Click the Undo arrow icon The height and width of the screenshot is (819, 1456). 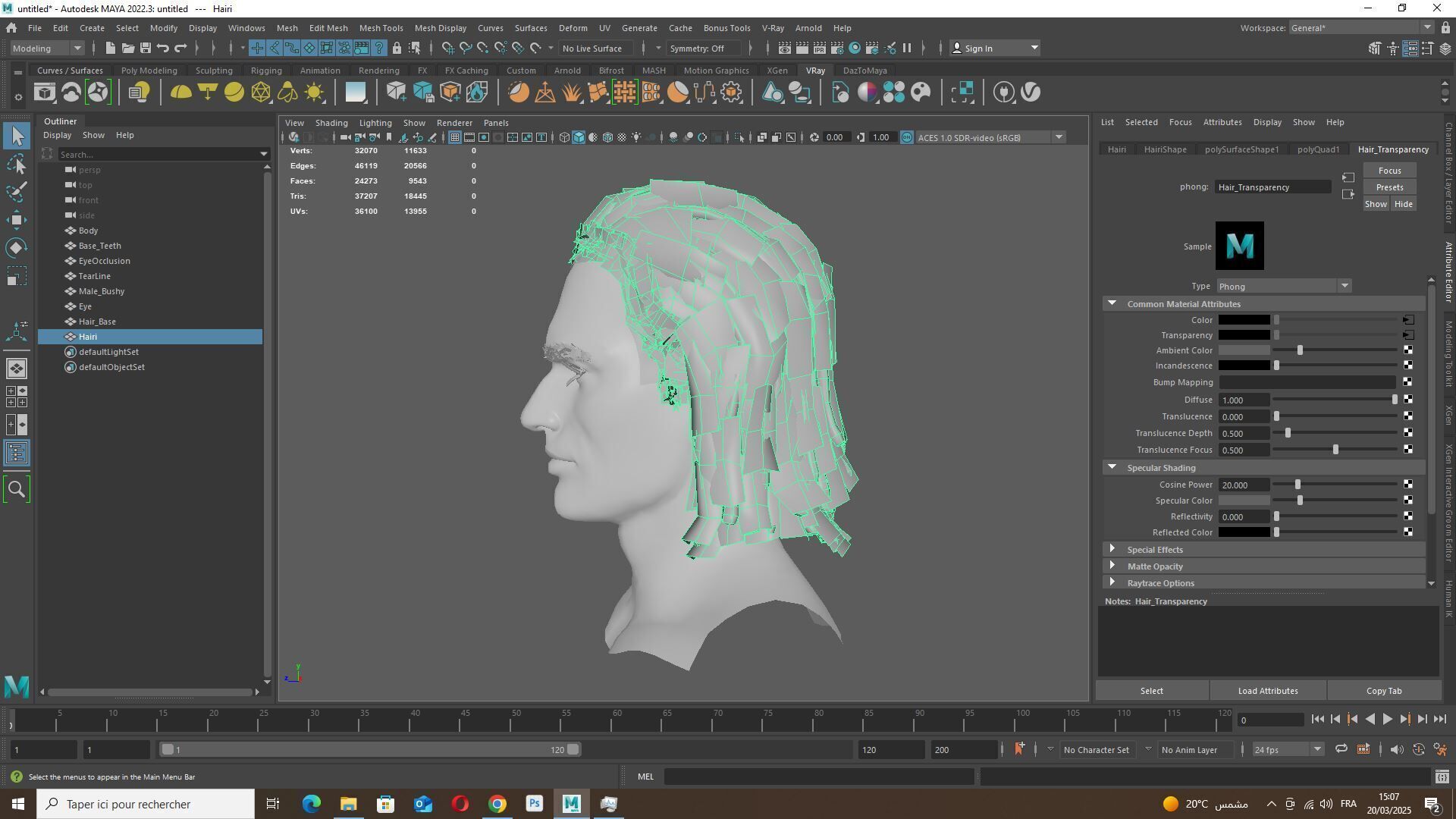tap(162, 49)
